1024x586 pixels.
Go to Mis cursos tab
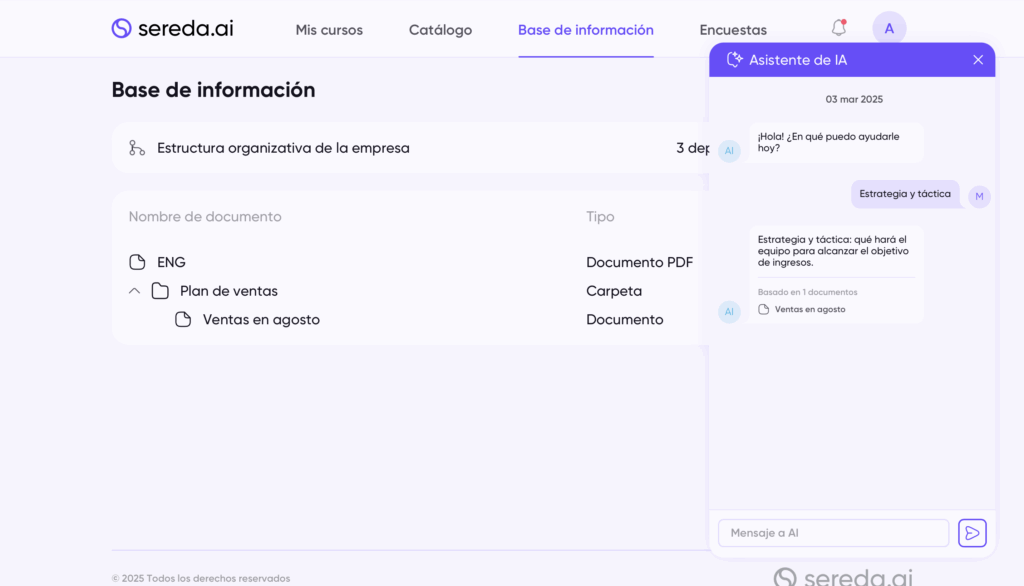click(329, 30)
